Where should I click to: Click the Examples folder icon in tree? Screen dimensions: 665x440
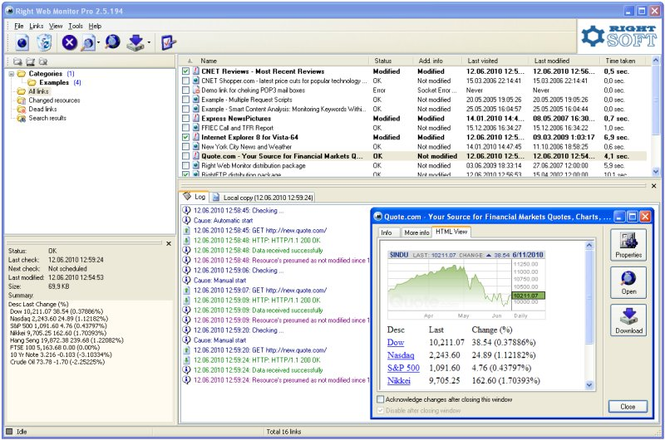[x=32, y=83]
